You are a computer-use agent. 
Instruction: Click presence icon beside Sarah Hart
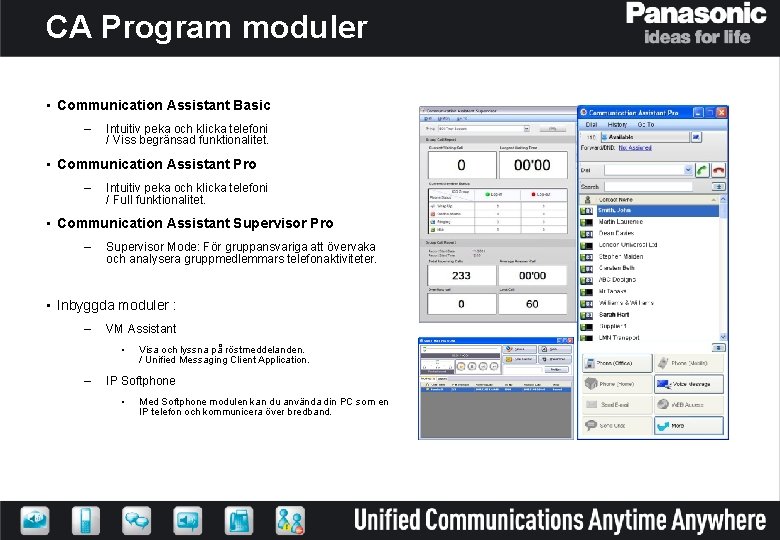[x=587, y=315]
